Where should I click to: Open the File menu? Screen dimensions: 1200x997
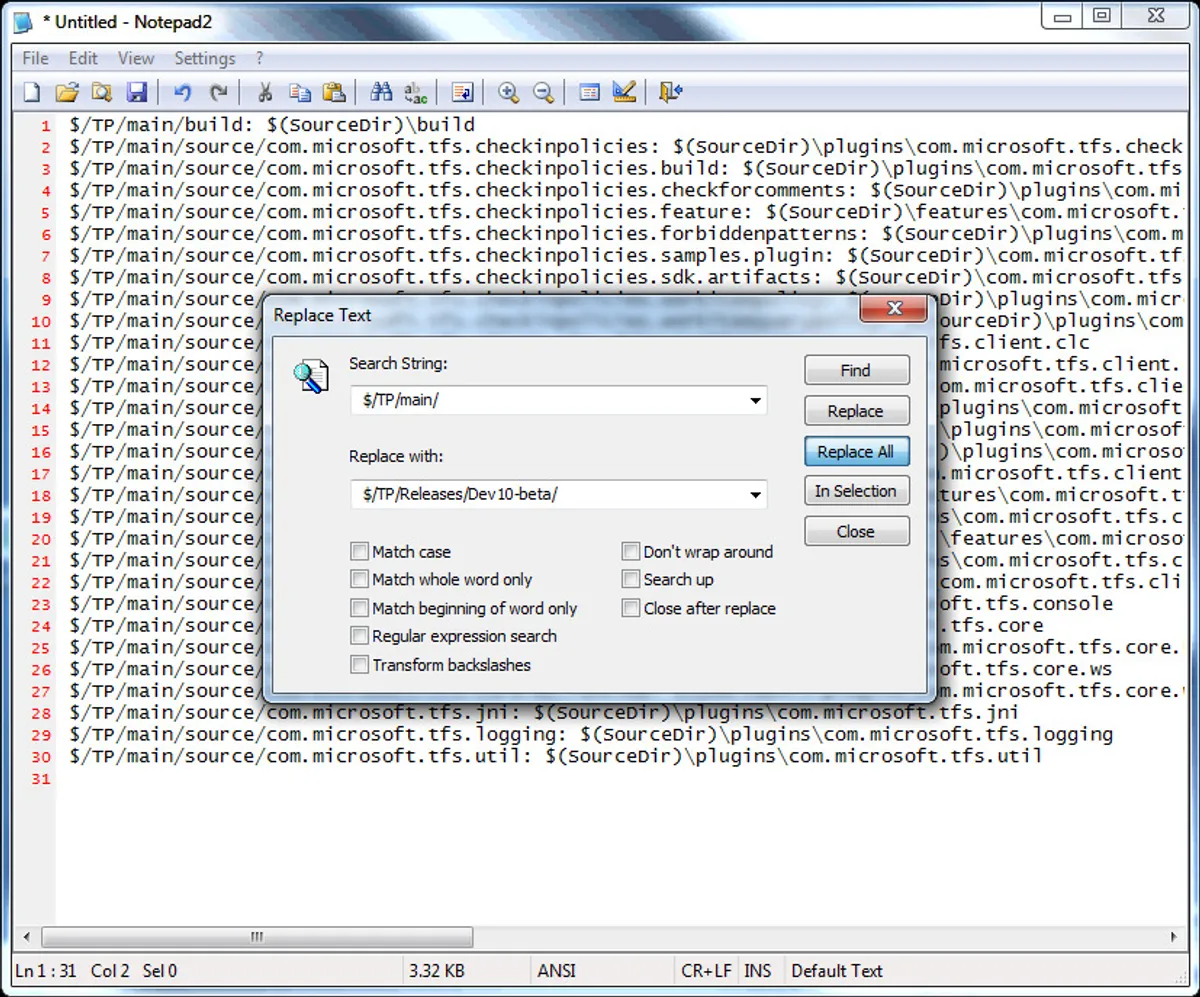(x=35, y=58)
